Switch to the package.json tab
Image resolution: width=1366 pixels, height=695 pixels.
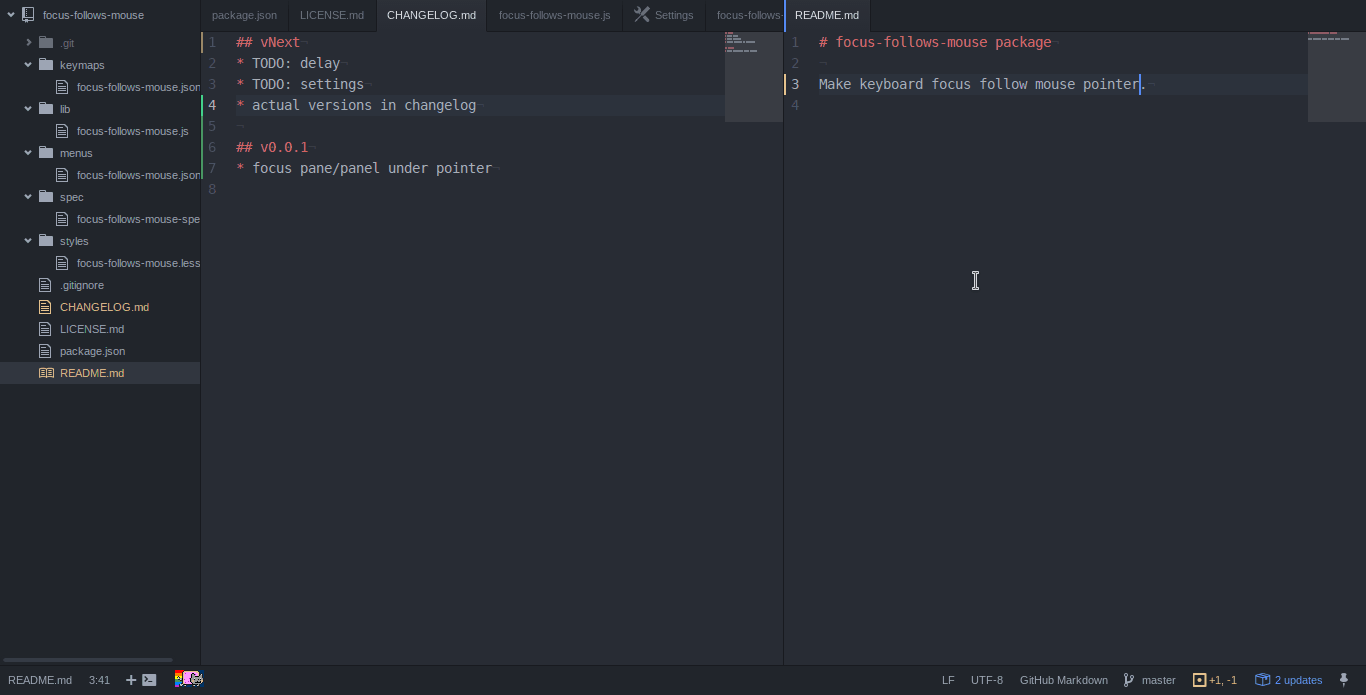click(x=244, y=15)
